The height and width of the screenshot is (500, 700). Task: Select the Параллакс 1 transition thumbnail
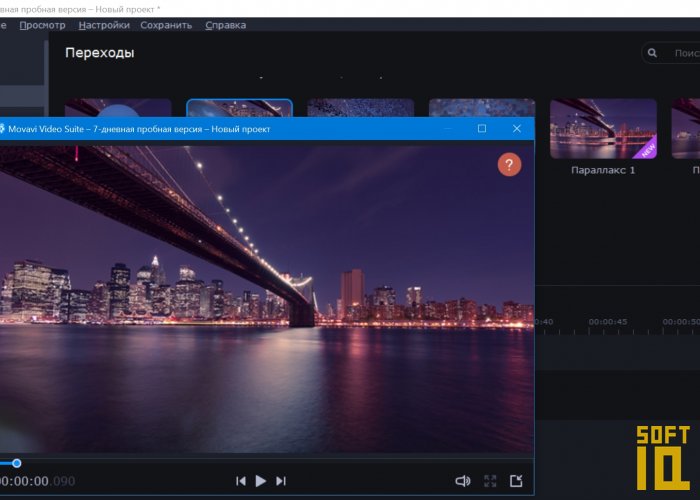[603, 128]
